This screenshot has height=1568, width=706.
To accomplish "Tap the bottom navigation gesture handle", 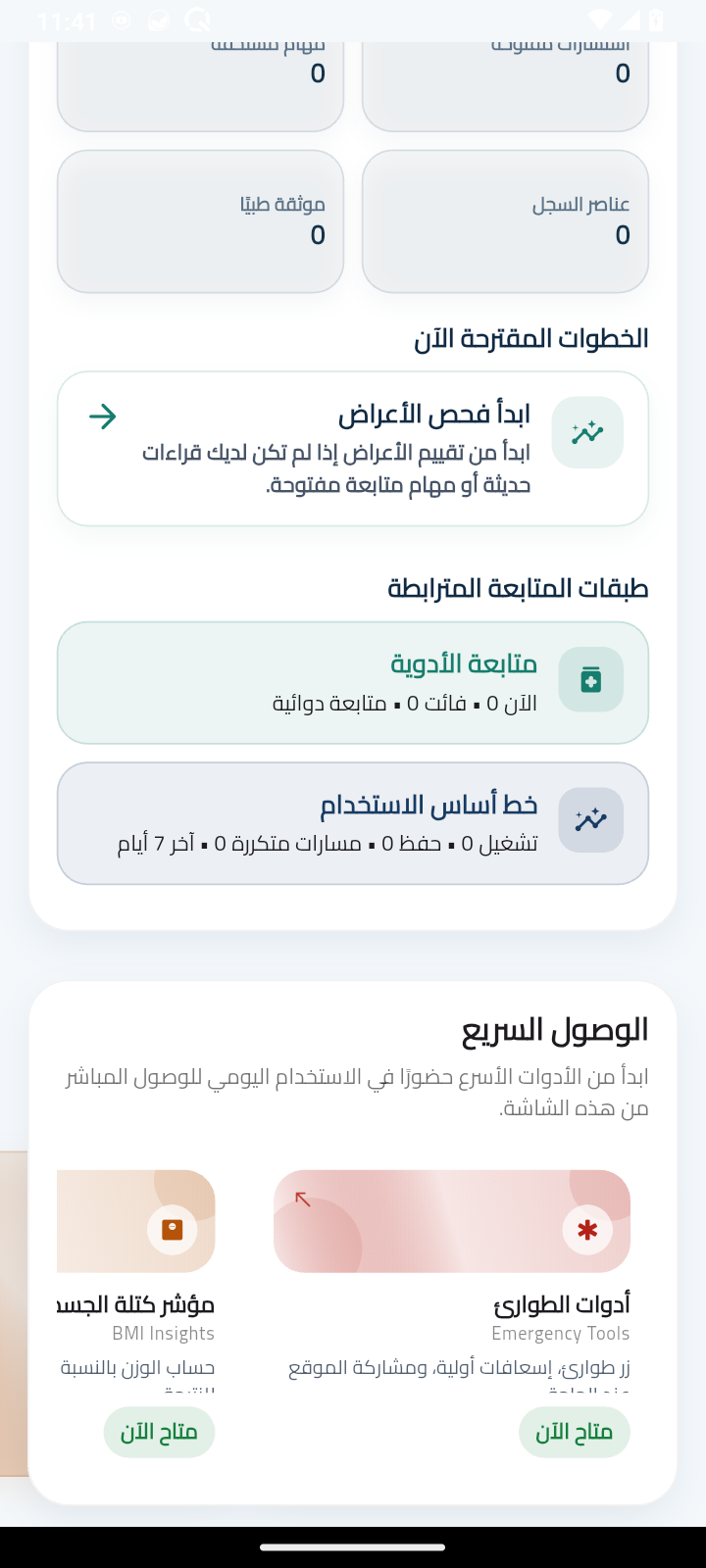I will coord(353,1547).
